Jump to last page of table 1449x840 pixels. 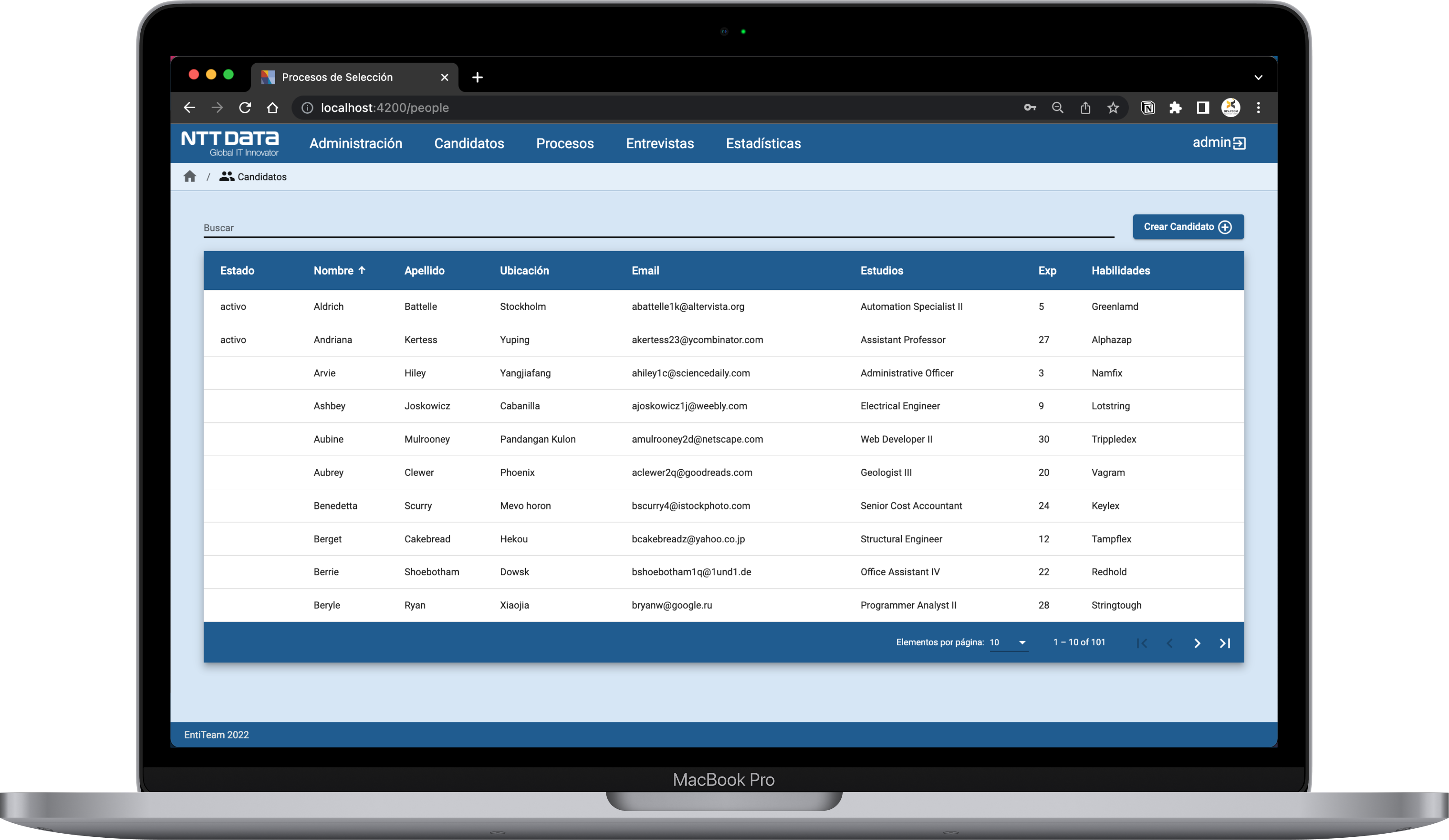pyautogui.click(x=1225, y=643)
